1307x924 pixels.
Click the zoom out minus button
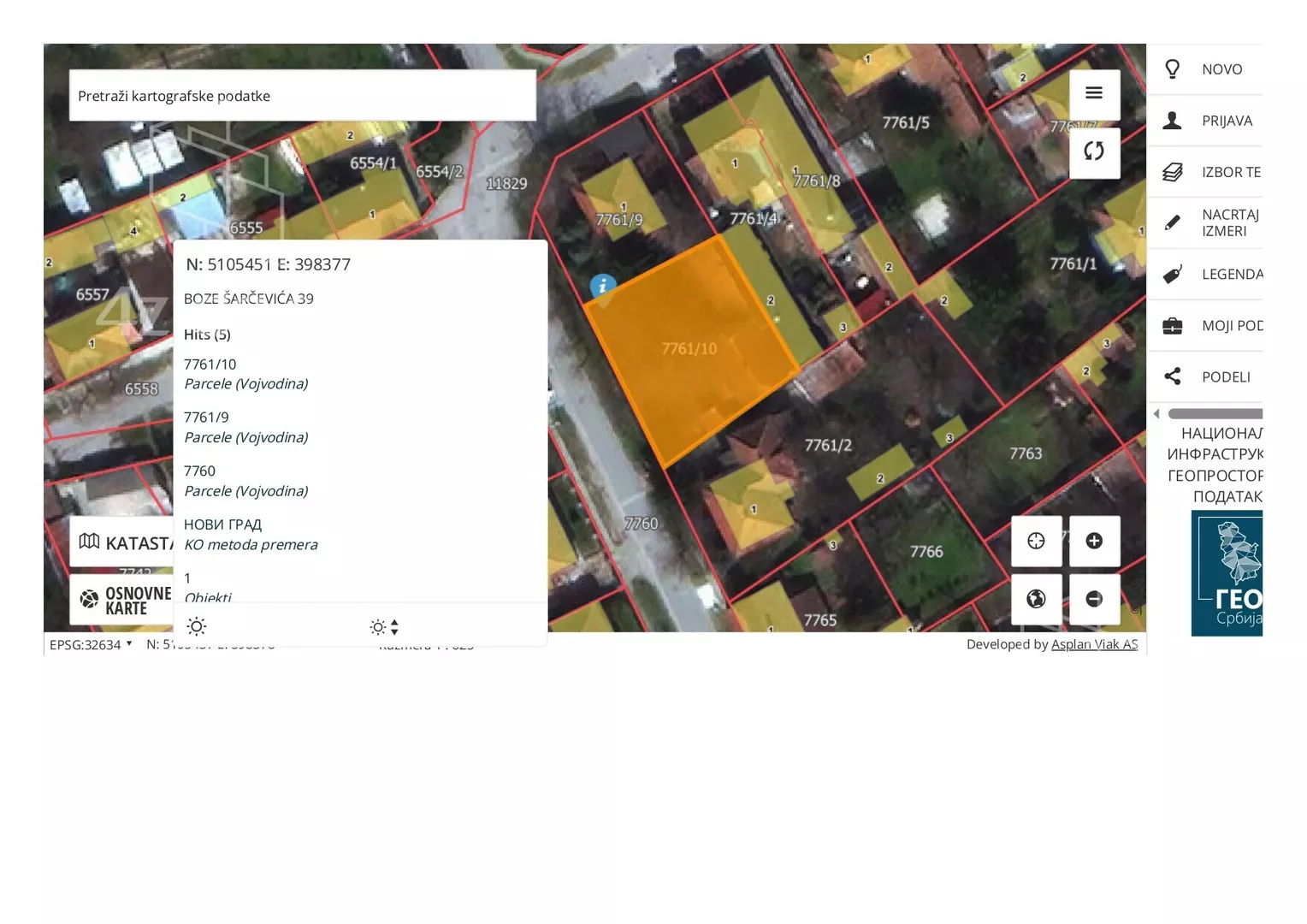[x=1094, y=599]
